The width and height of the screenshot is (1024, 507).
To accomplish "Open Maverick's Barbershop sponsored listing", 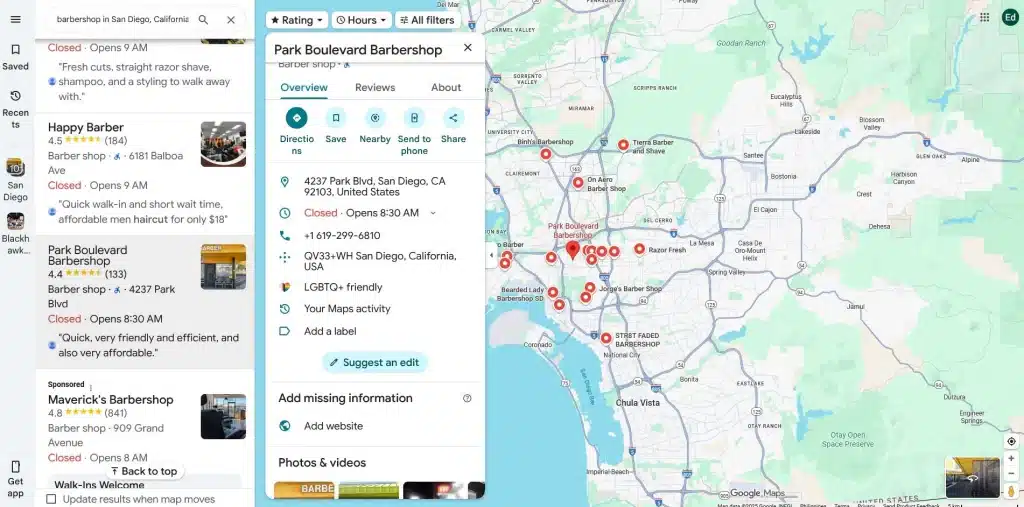I will (110, 399).
